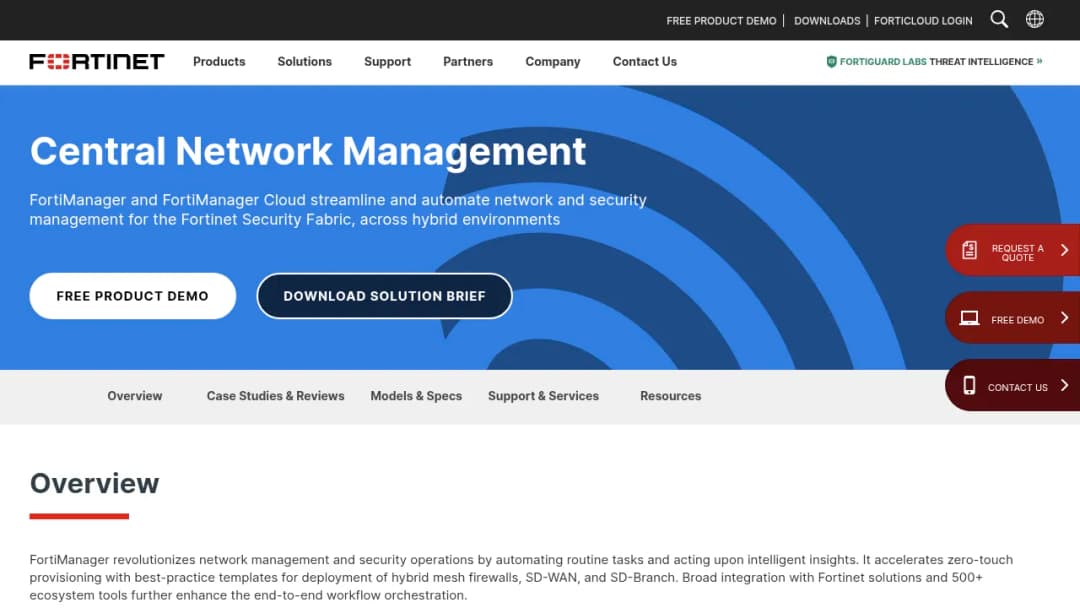Open the Downloads link
1080x608 pixels.
click(x=827, y=21)
